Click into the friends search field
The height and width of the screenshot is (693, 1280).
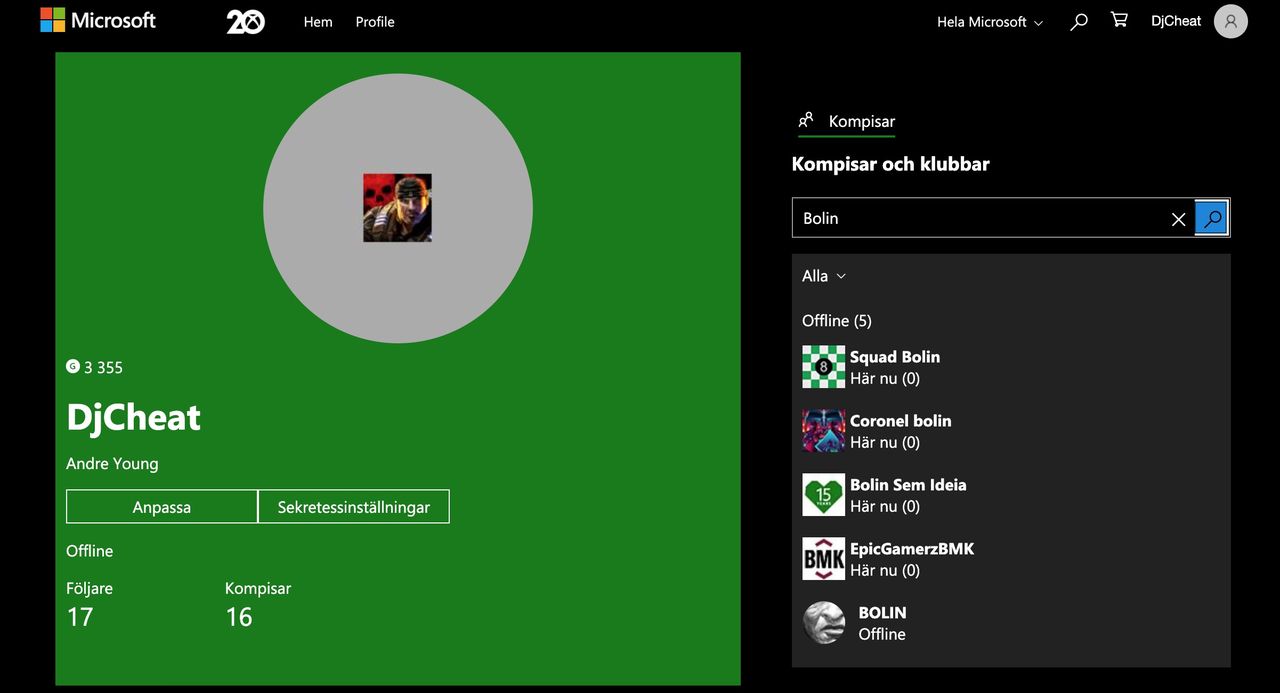[980, 218]
